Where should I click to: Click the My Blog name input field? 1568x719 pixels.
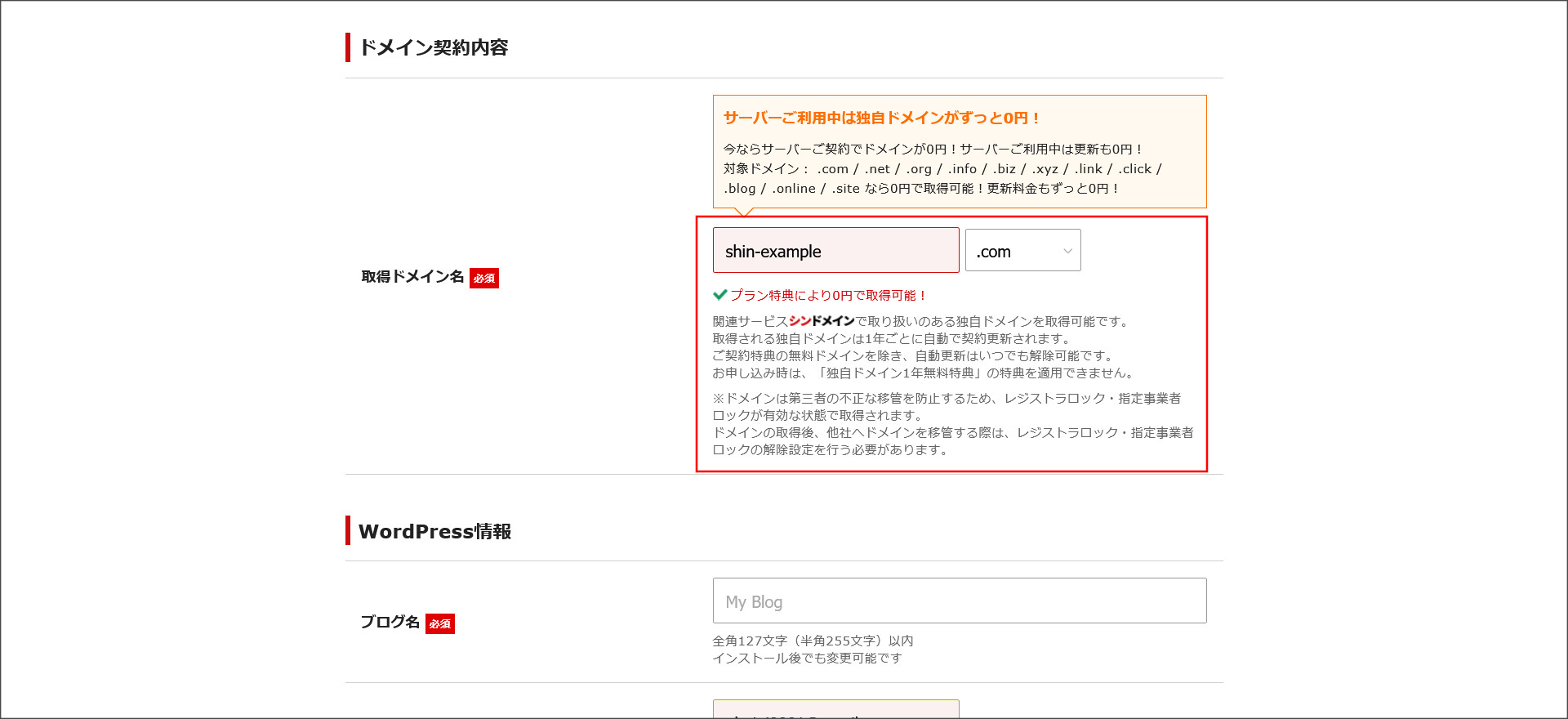click(959, 601)
